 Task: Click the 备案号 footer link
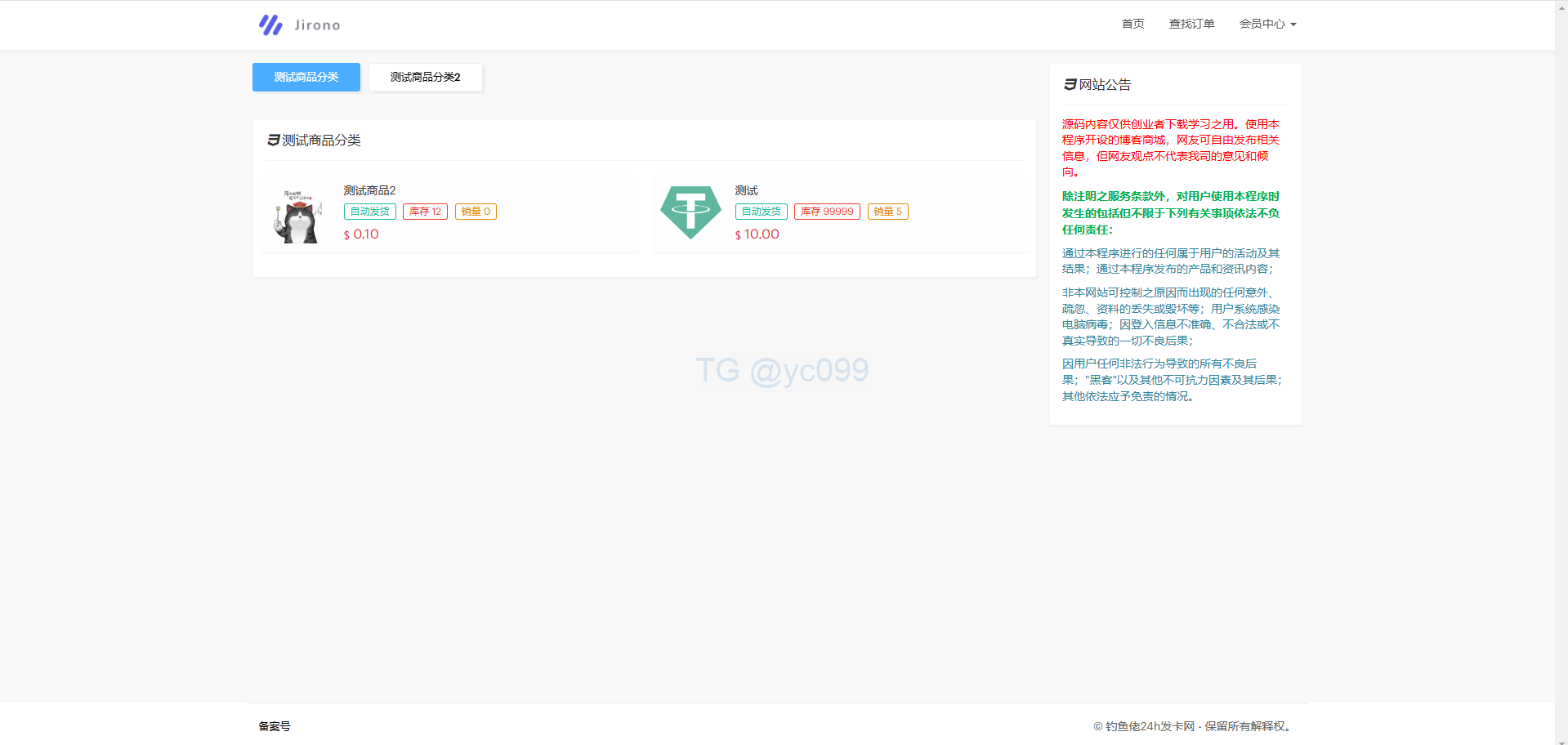tap(275, 726)
